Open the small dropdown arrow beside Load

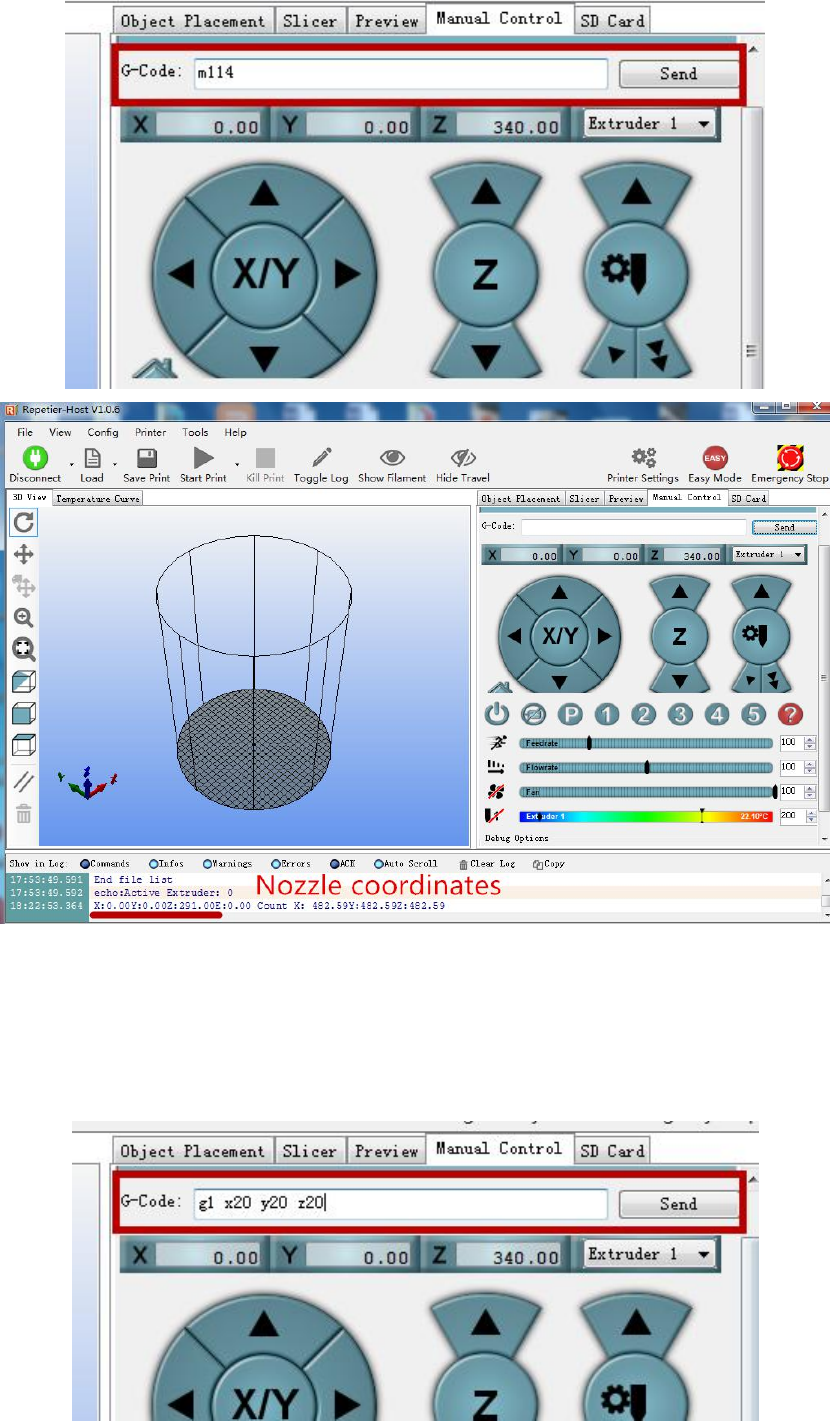pos(115,464)
